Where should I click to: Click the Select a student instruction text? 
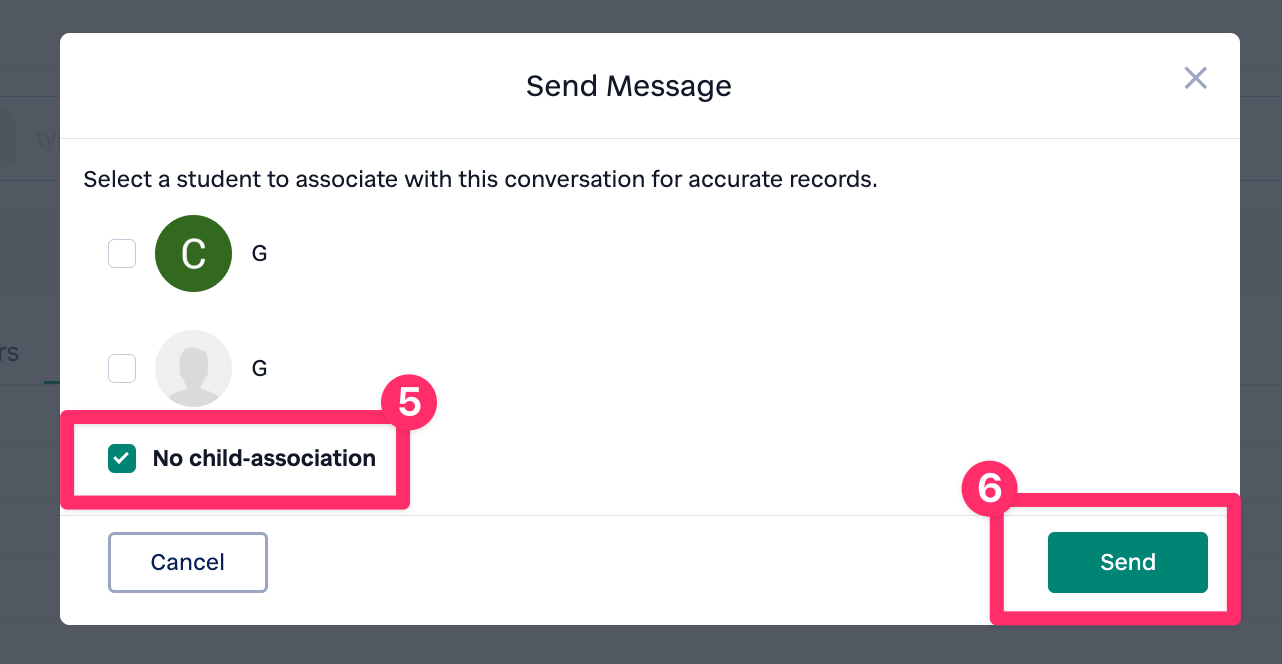tap(480, 180)
